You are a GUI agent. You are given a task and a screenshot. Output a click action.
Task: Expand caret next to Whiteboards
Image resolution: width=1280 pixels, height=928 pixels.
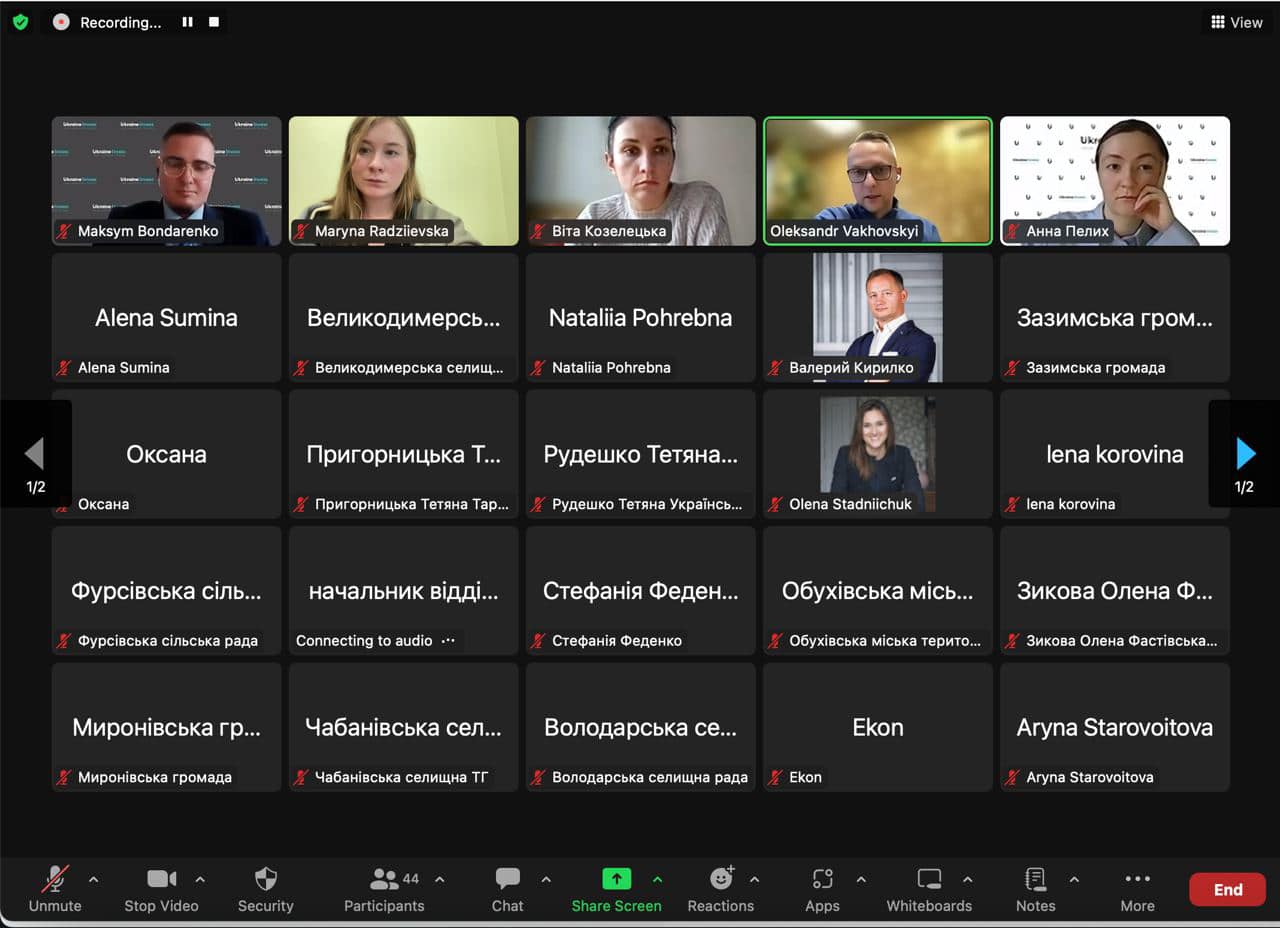pos(967,880)
